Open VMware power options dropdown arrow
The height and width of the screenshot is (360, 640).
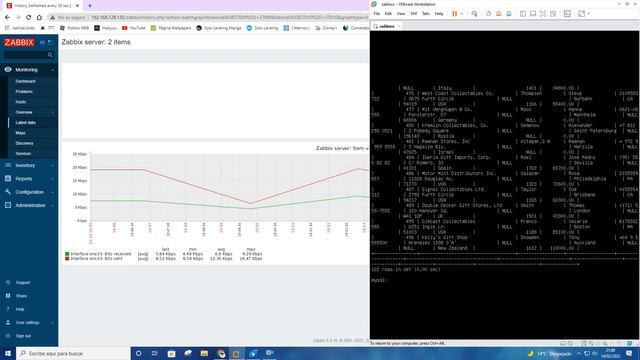(462, 13)
